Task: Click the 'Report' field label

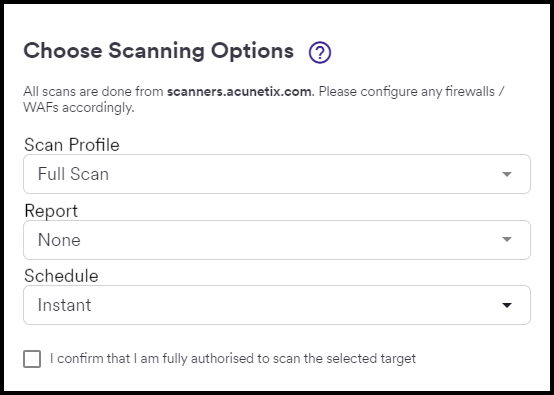Action: [51, 211]
